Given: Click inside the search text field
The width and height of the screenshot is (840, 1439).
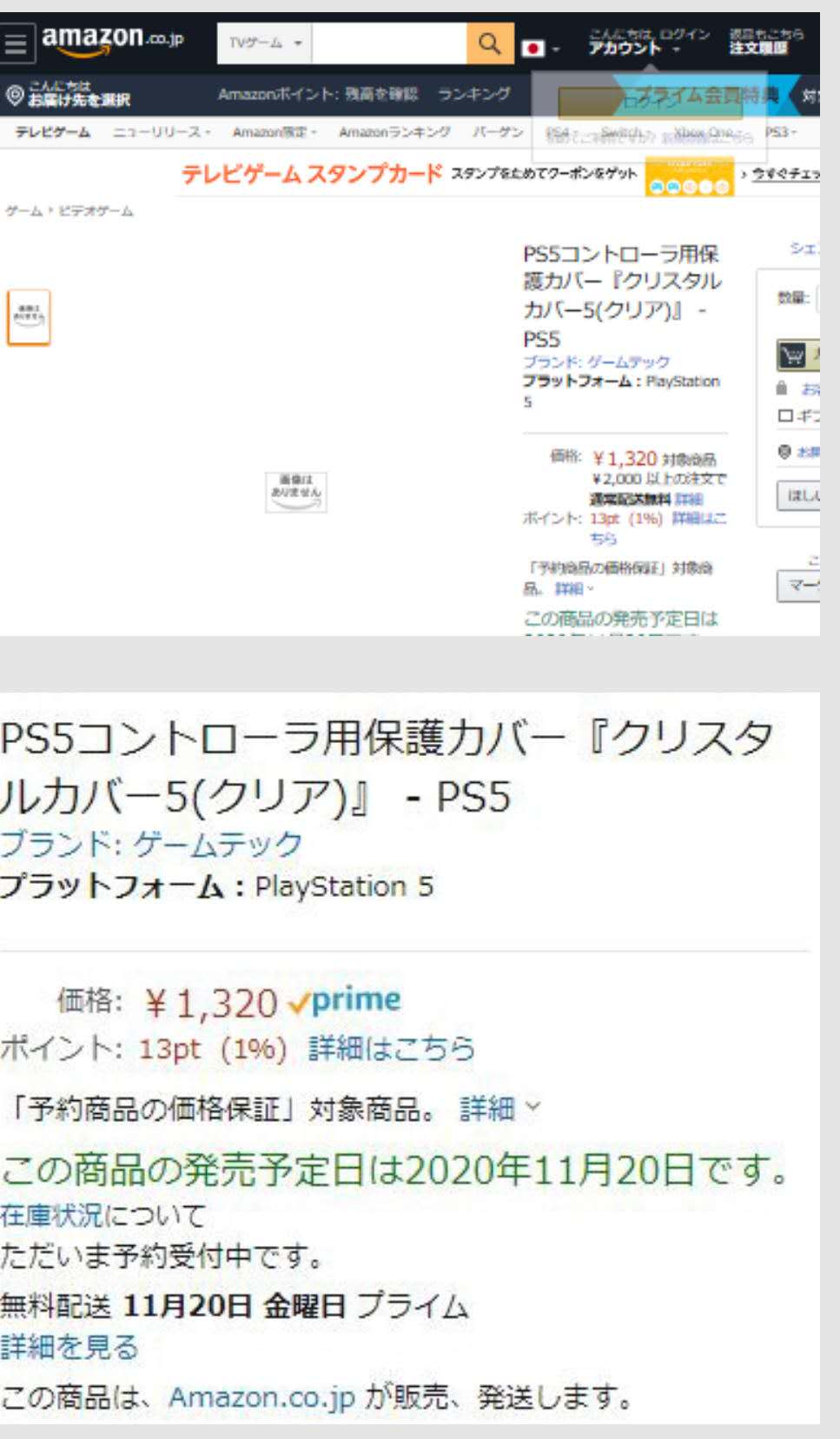Looking at the screenshot, I should click(389, 43).
